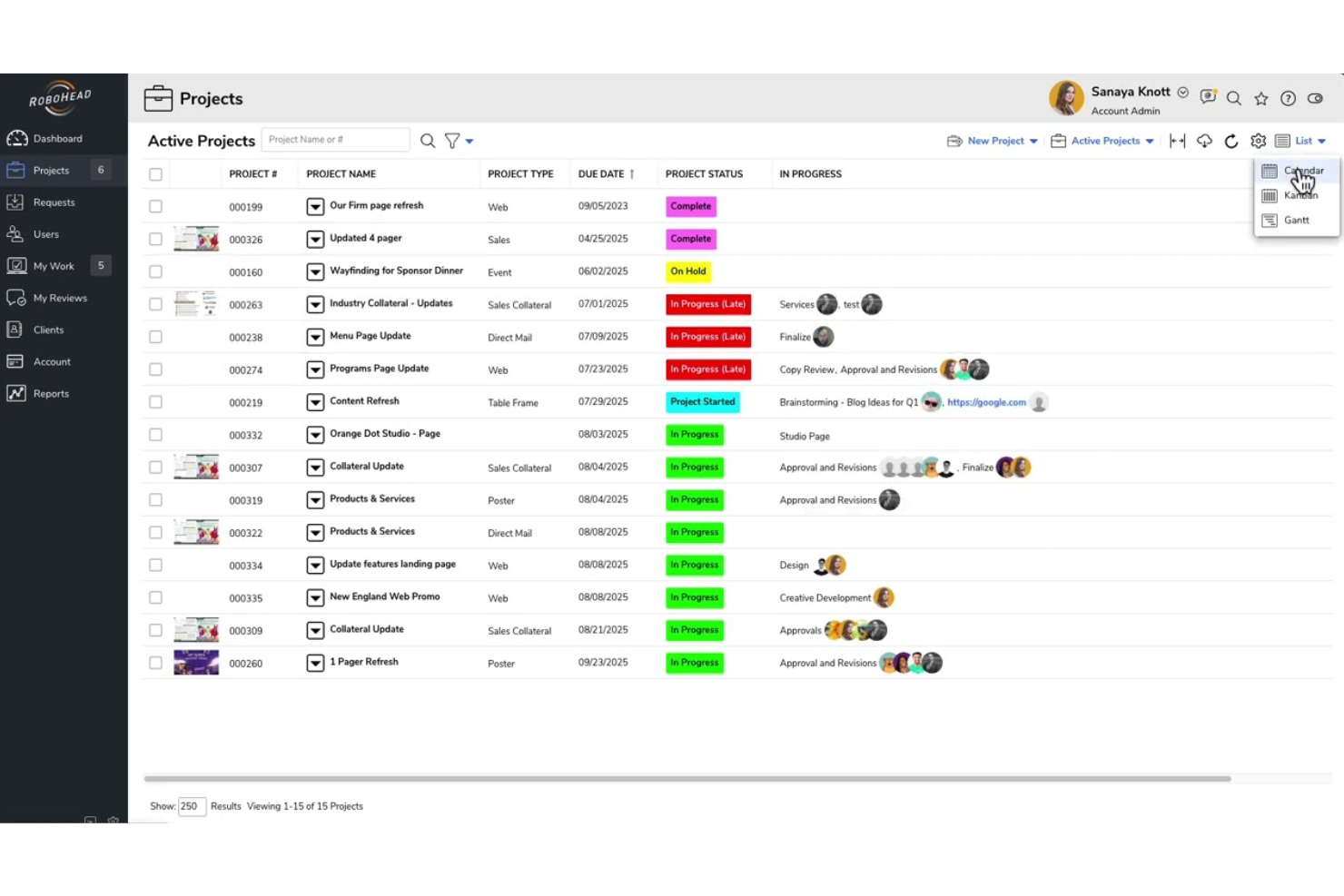
Task: Check the checkbox for project 000199
Action: (155, 206)
